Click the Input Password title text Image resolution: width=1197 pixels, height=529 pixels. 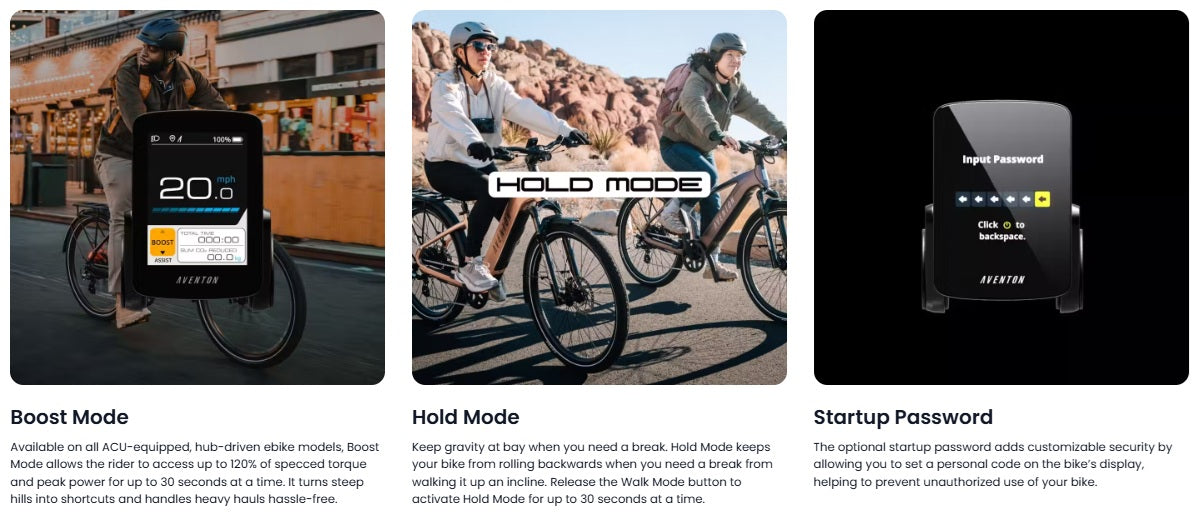tap(1002, 160)
